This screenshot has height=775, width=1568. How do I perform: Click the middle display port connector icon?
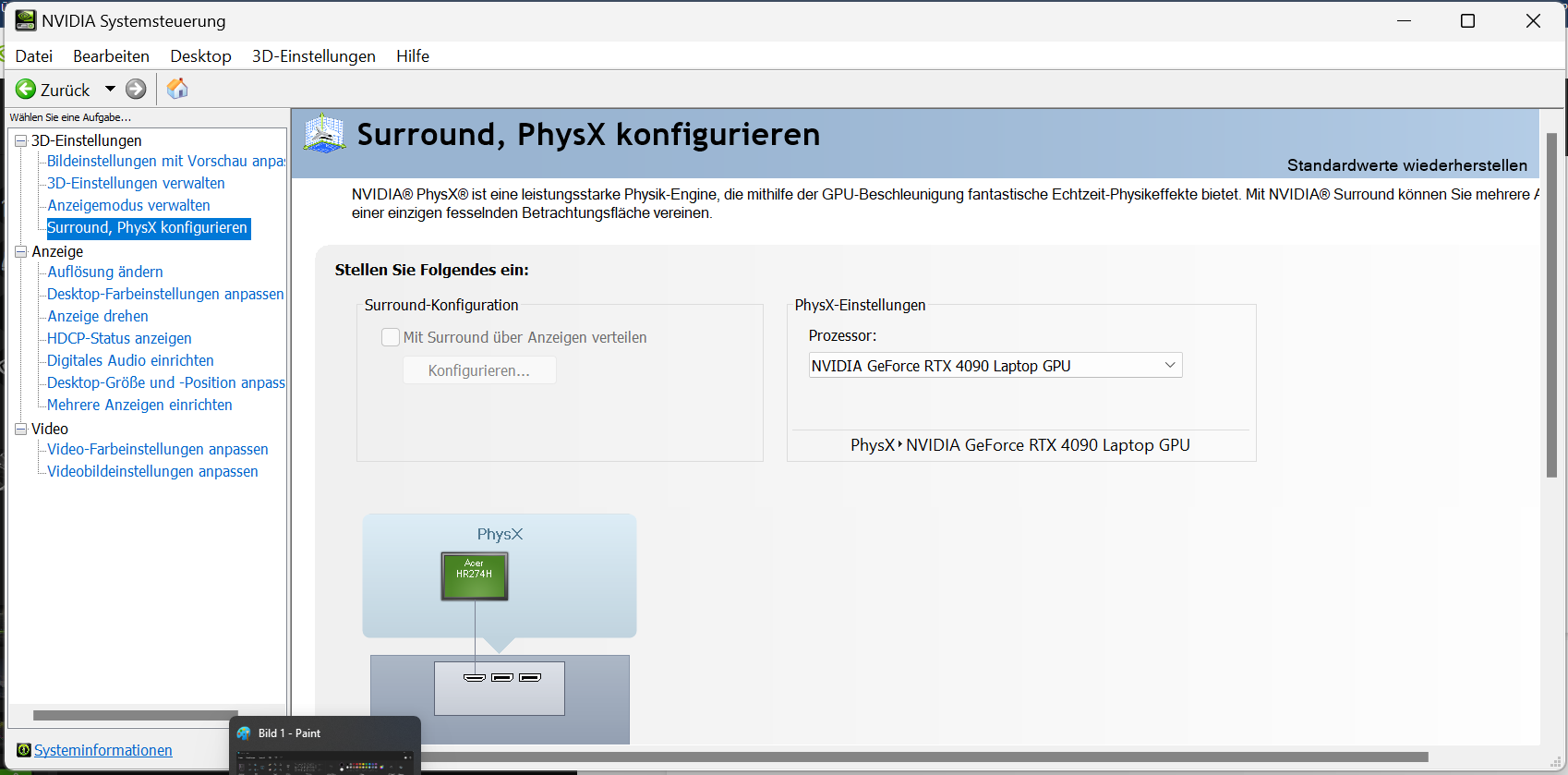tap(502, 678)
